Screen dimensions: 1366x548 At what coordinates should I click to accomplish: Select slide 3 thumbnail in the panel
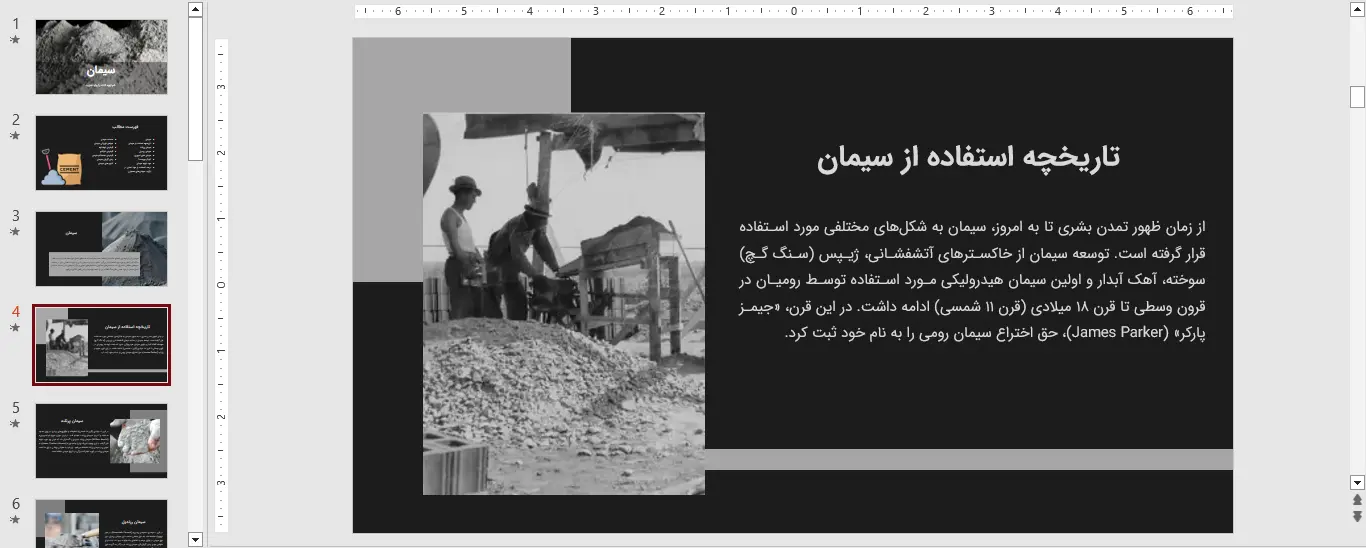(101, 249)
